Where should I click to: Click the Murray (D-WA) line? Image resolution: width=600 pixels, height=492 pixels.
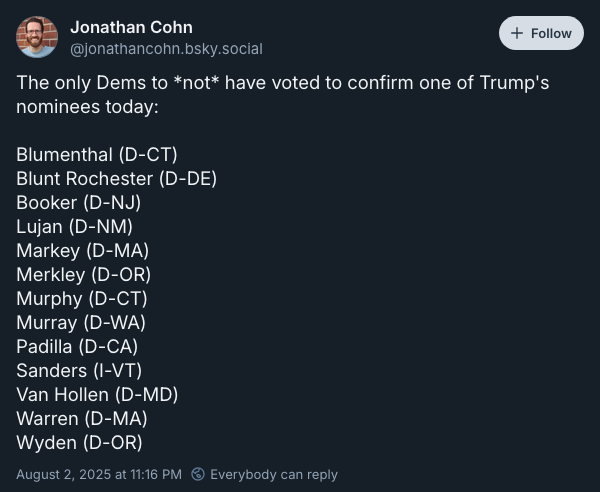81,323
